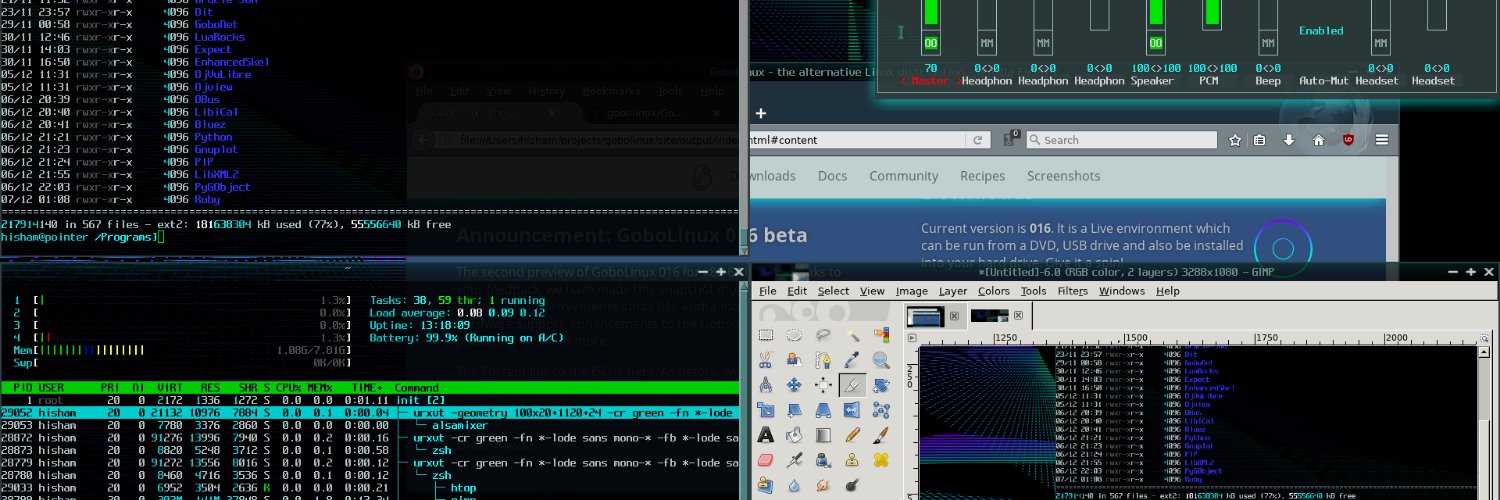Select the Scissors Select tool

pyautogui.click(x=765, y=360)
